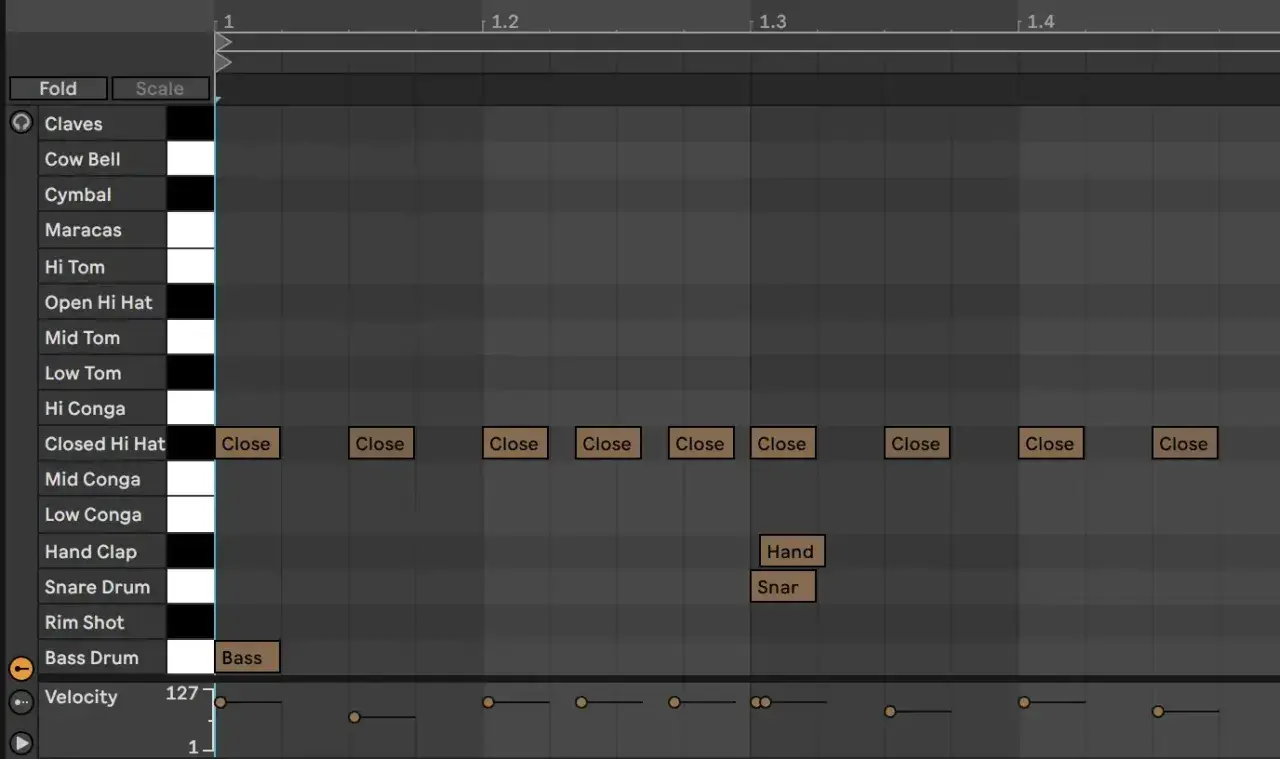
Task: Select the Closed Hi Hat row label
Action: click(x=102, y=444)
